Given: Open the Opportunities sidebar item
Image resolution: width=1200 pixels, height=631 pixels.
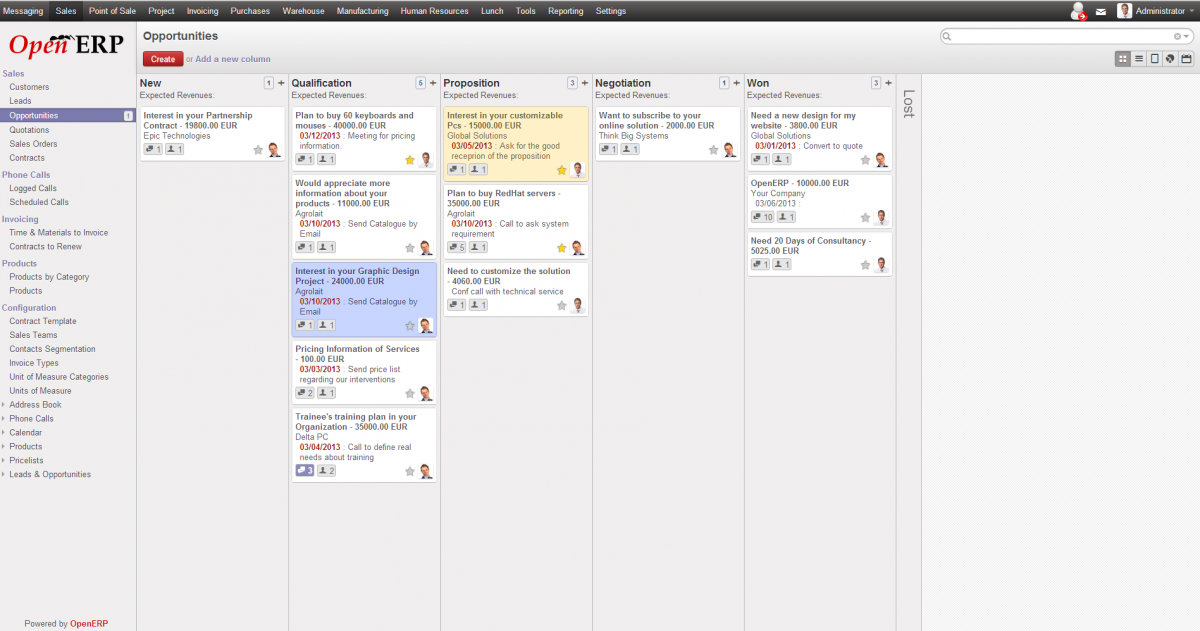Looking at the screenshot, I should [67, 115].
